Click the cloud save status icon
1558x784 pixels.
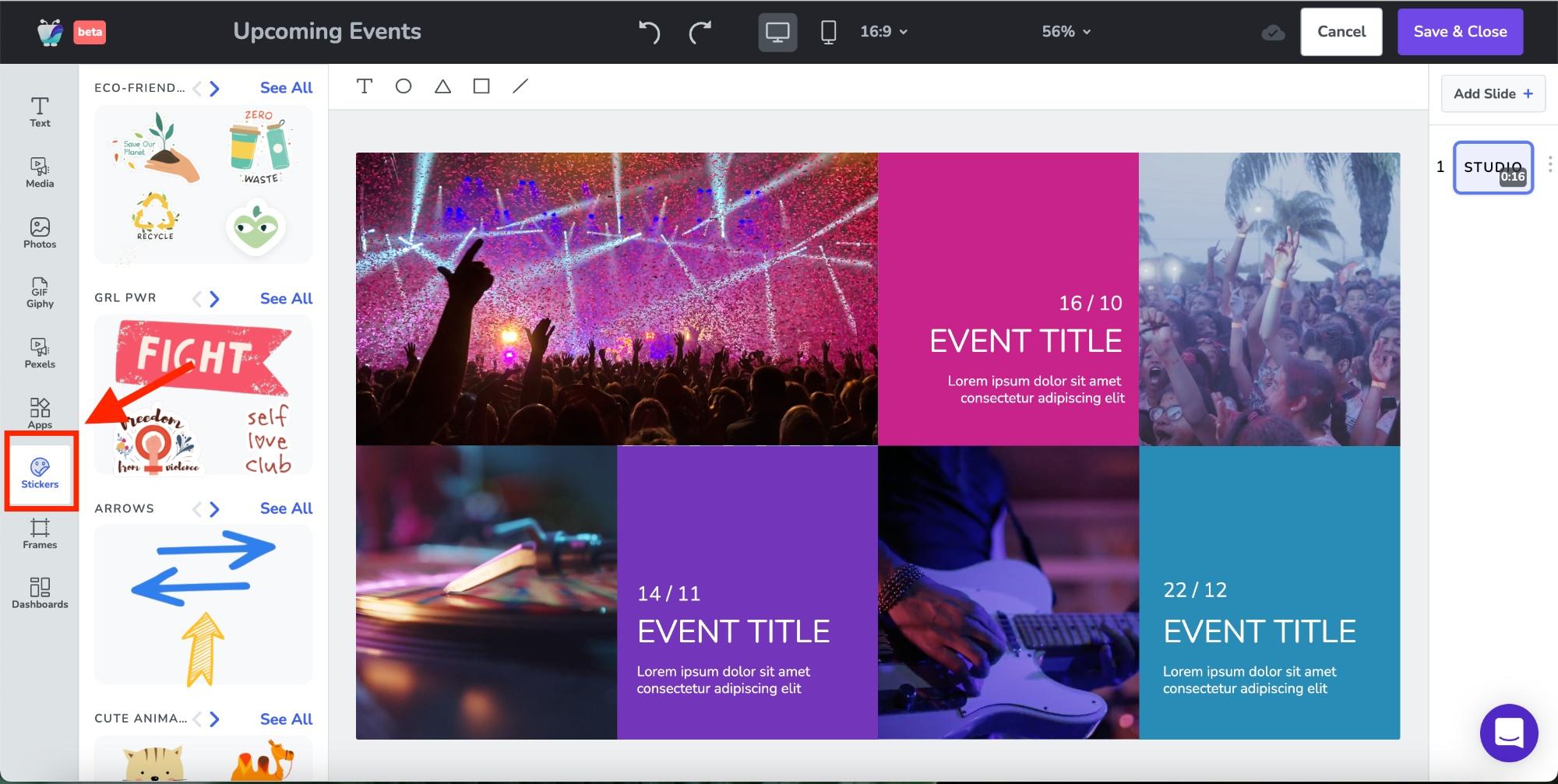click(1273, 32)
